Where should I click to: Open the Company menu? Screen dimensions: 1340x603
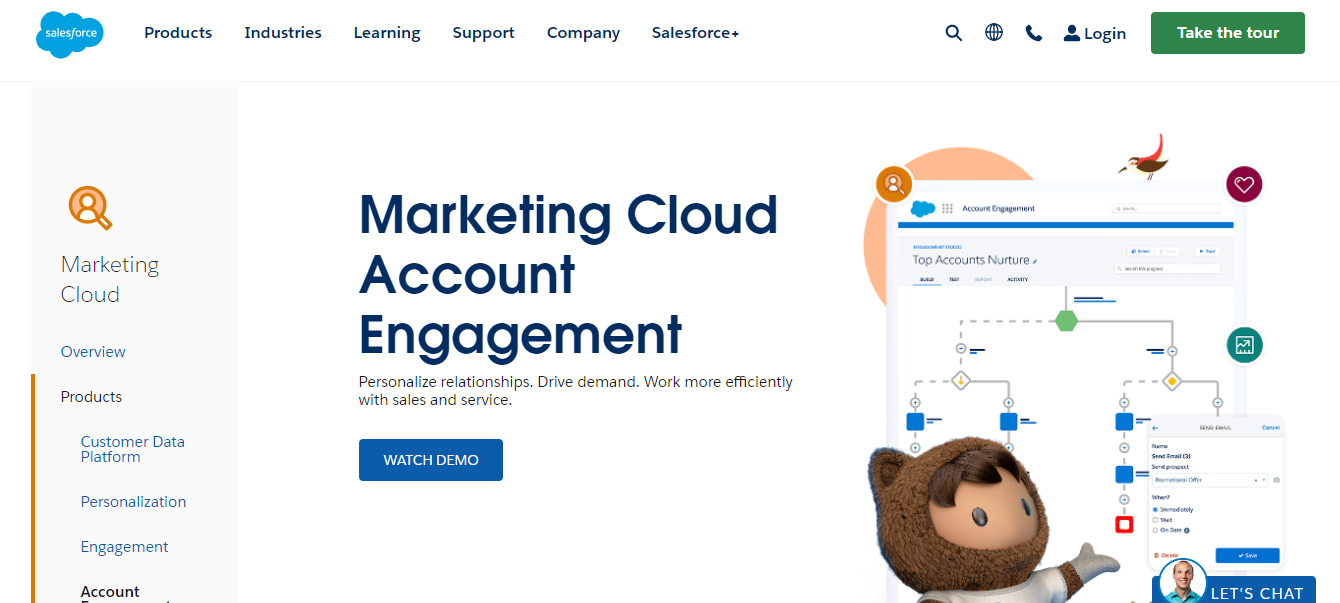point(583,33)
